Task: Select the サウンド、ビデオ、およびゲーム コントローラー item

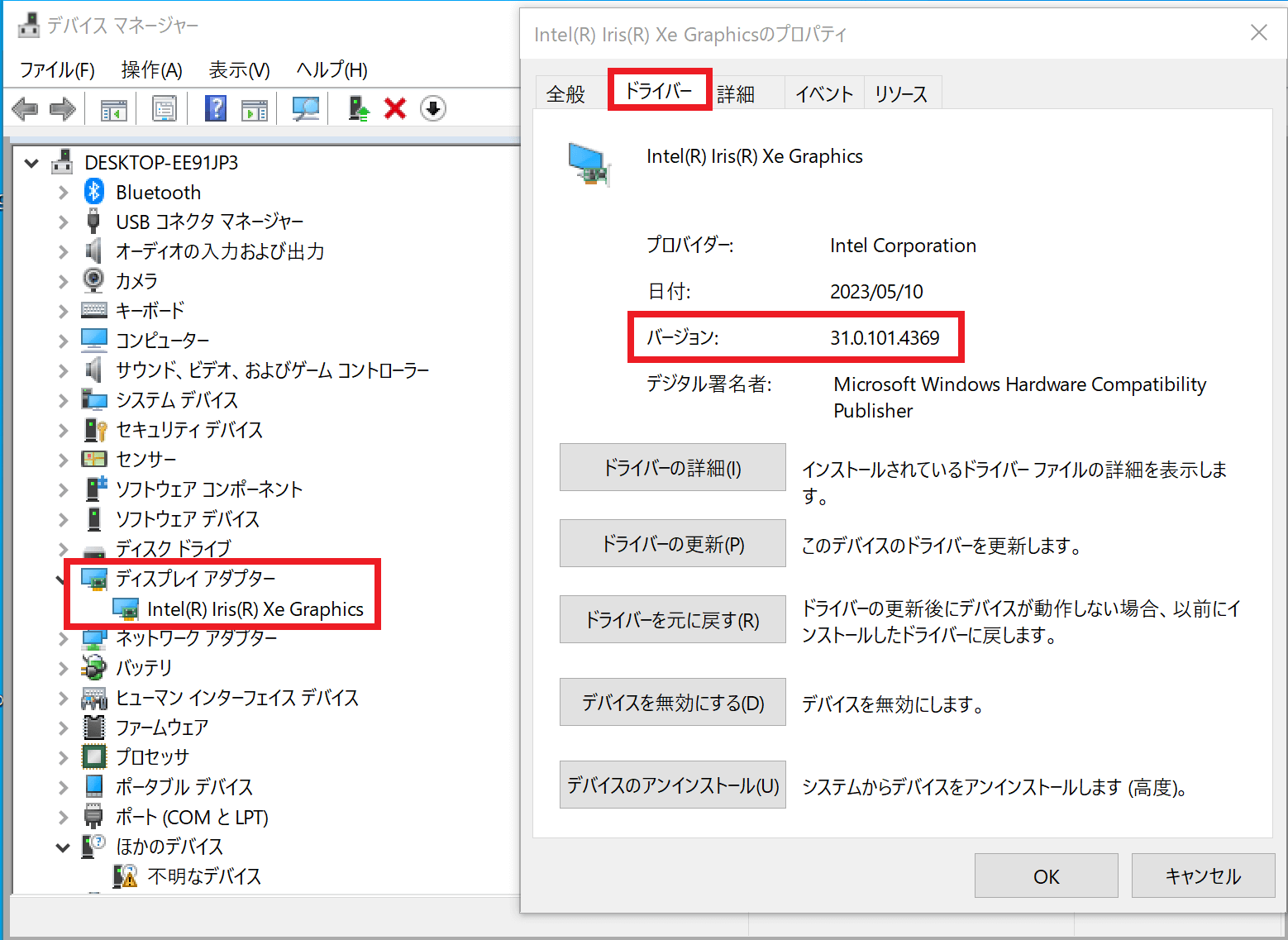Action: point(272,370)
